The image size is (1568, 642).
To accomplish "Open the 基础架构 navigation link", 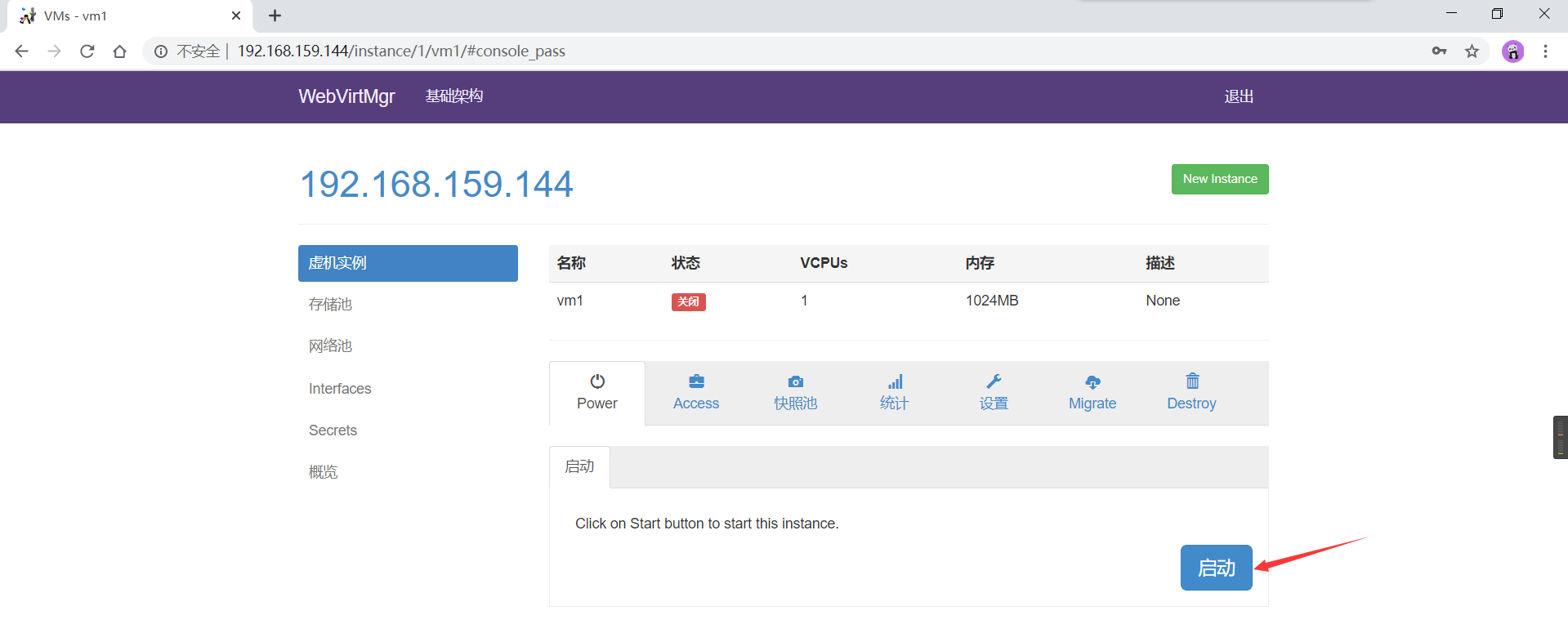I will point(454,96).
